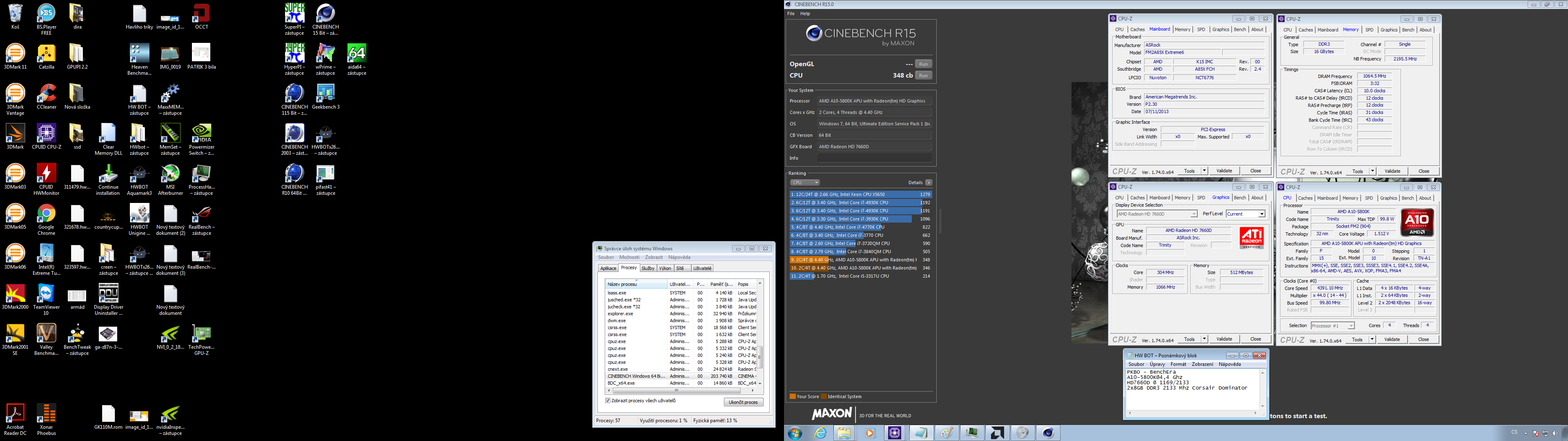Open the Windows Start button
The width and height of the screenshot is (1568, 441).
click(795, 433)
